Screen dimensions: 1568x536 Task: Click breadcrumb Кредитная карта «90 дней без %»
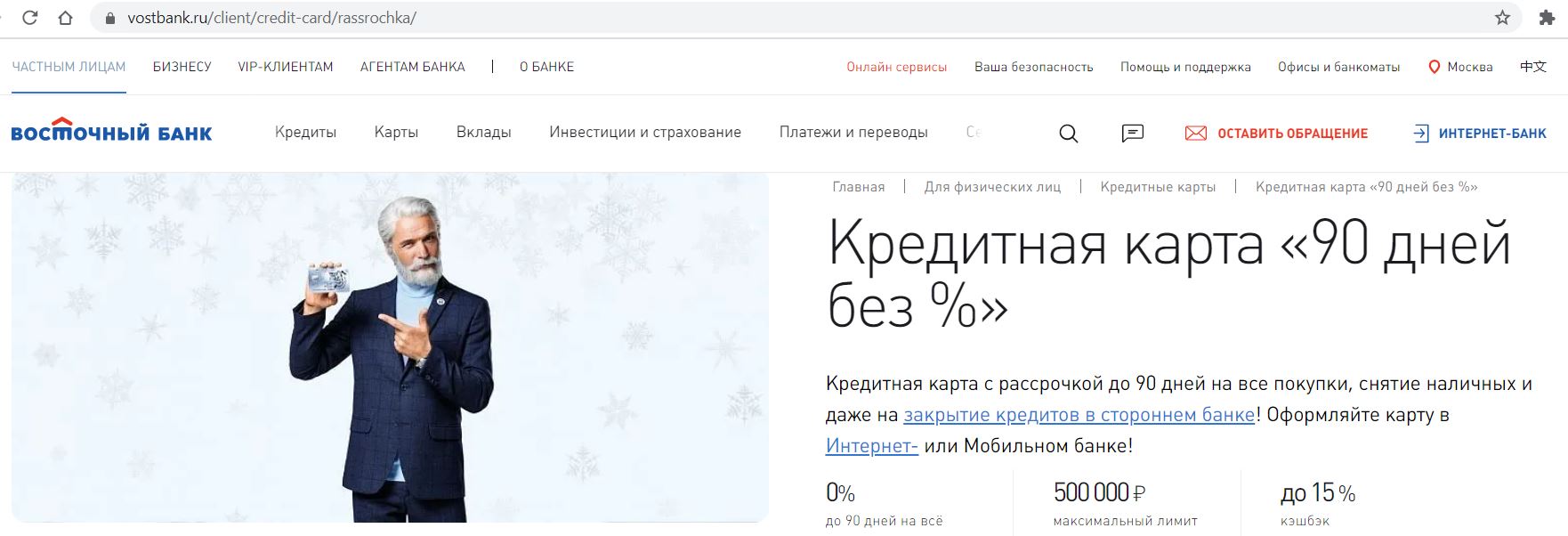pyautogui.click(x=1367, y=187)
